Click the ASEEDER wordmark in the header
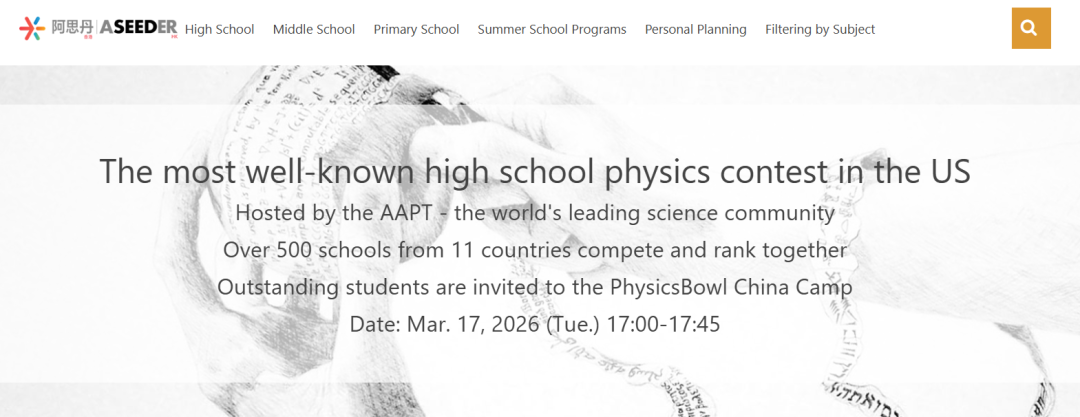Viewport: 1080px width, 417px height. click(x=138, y=28)
